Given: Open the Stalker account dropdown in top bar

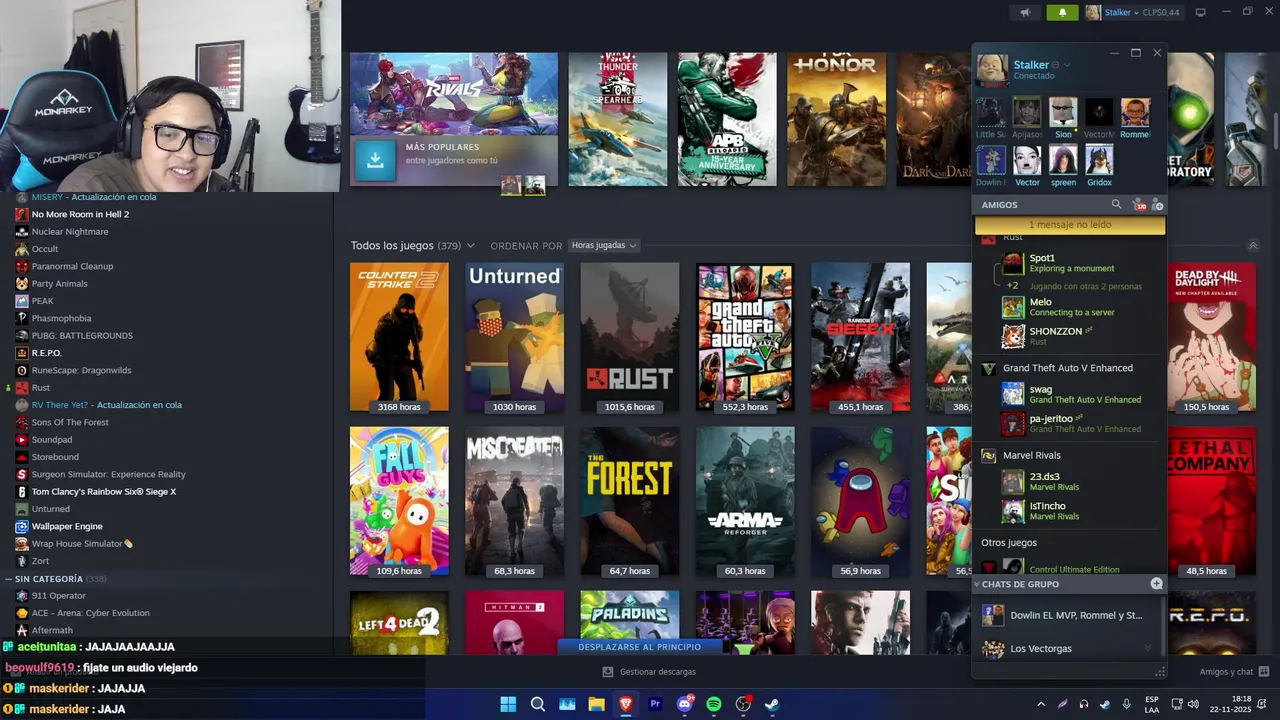Looking at the screenshot, I should (1120, 12).
